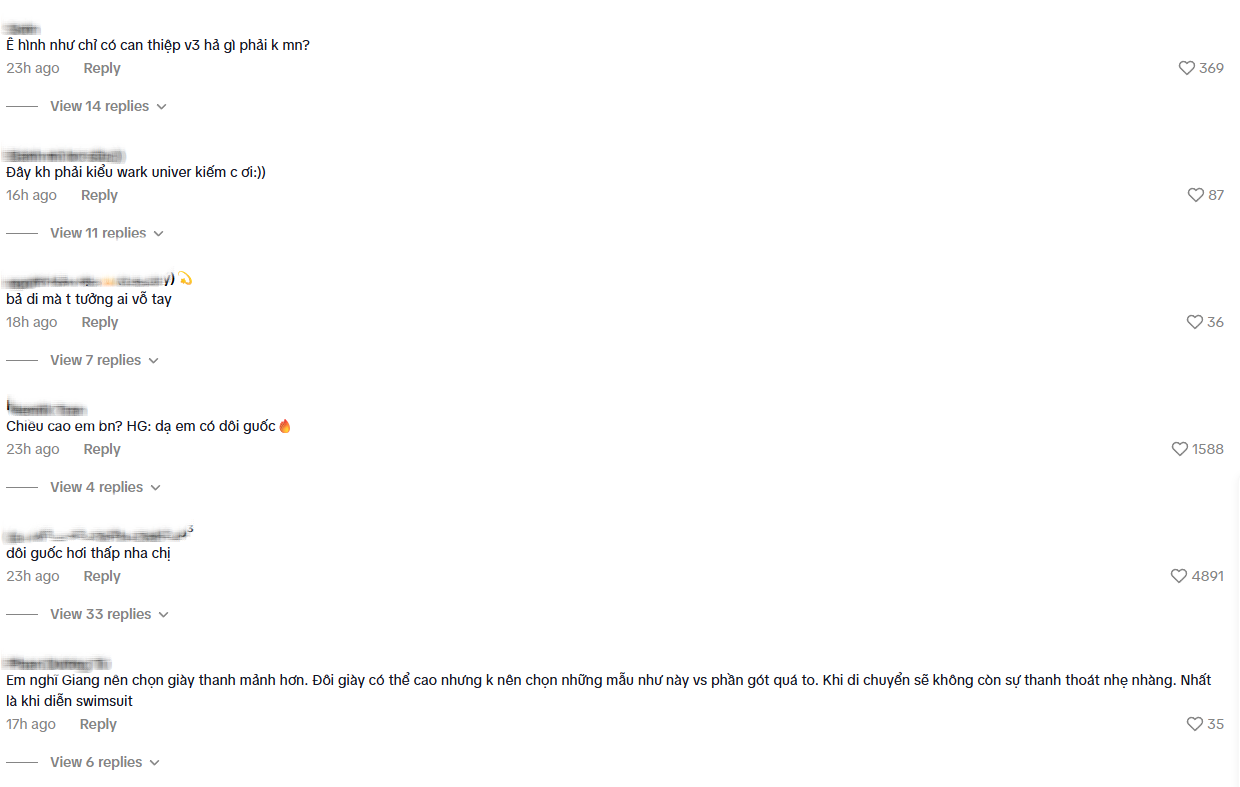The height and width of the screenshot is (787, 1240).
Task: Show "View 6 replies" thread
Action: [x=104, y=762]
